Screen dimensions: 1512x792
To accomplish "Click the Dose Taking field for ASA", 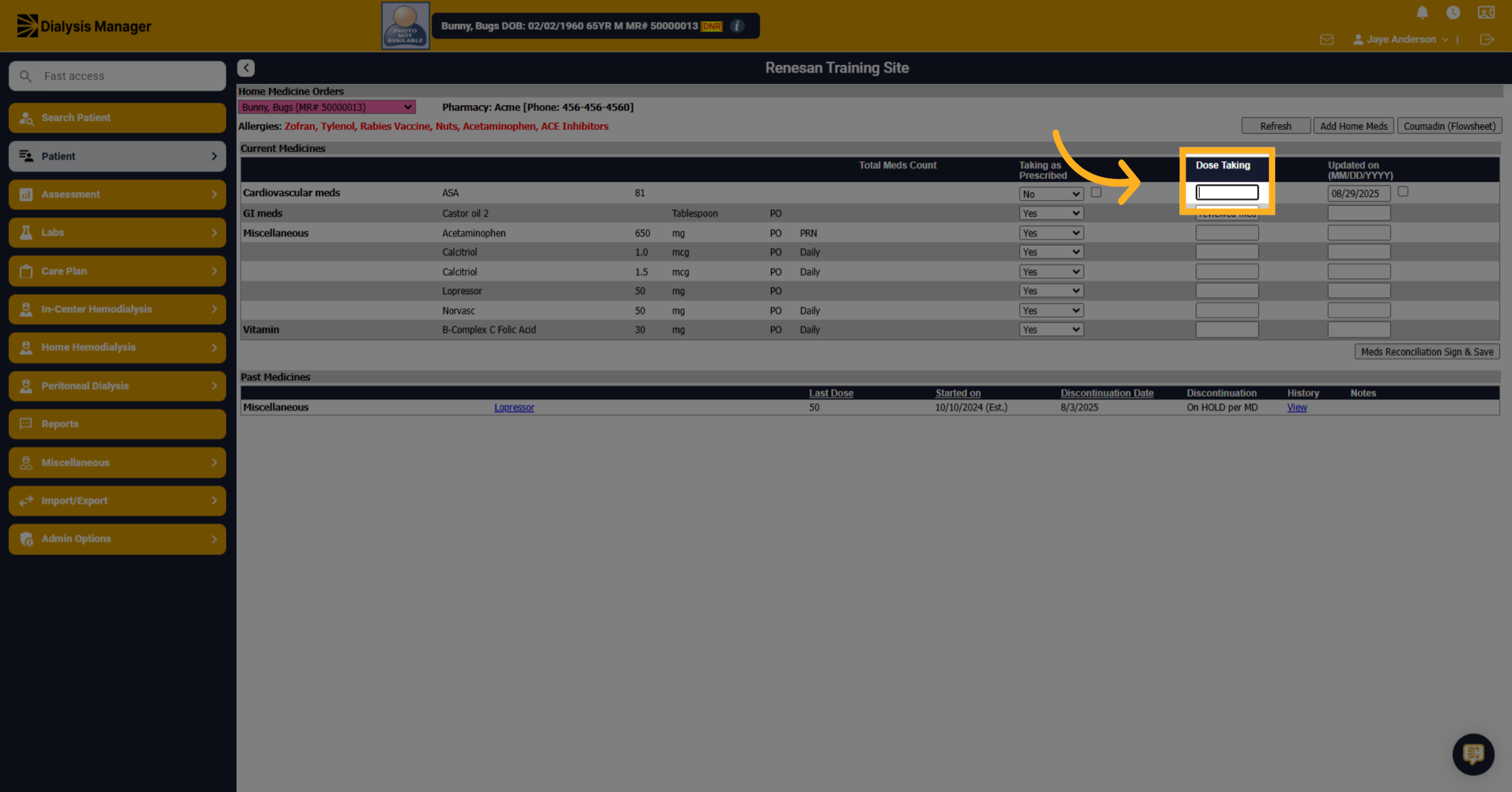I will tap(1227, 192).
